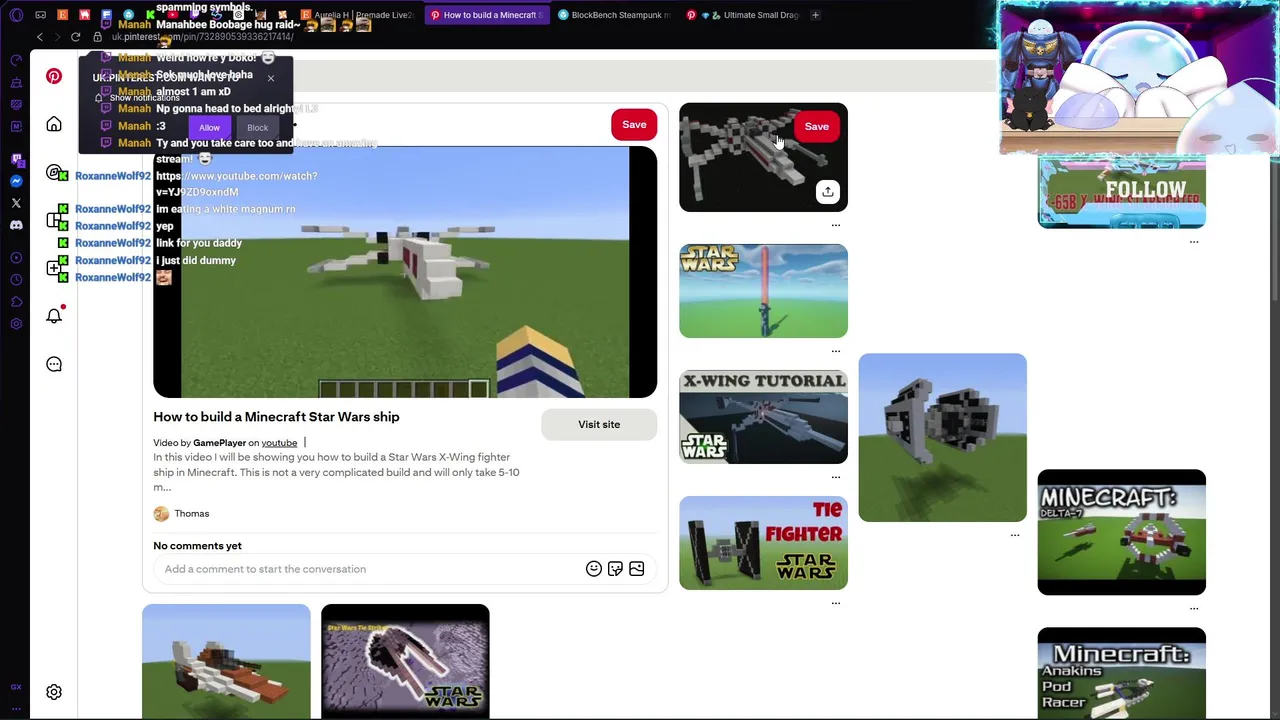This screenshot has height=720, width=1280.
Task: Open Star Wars Tie Striker thumbnail
Action: click(x=405, y=661)
